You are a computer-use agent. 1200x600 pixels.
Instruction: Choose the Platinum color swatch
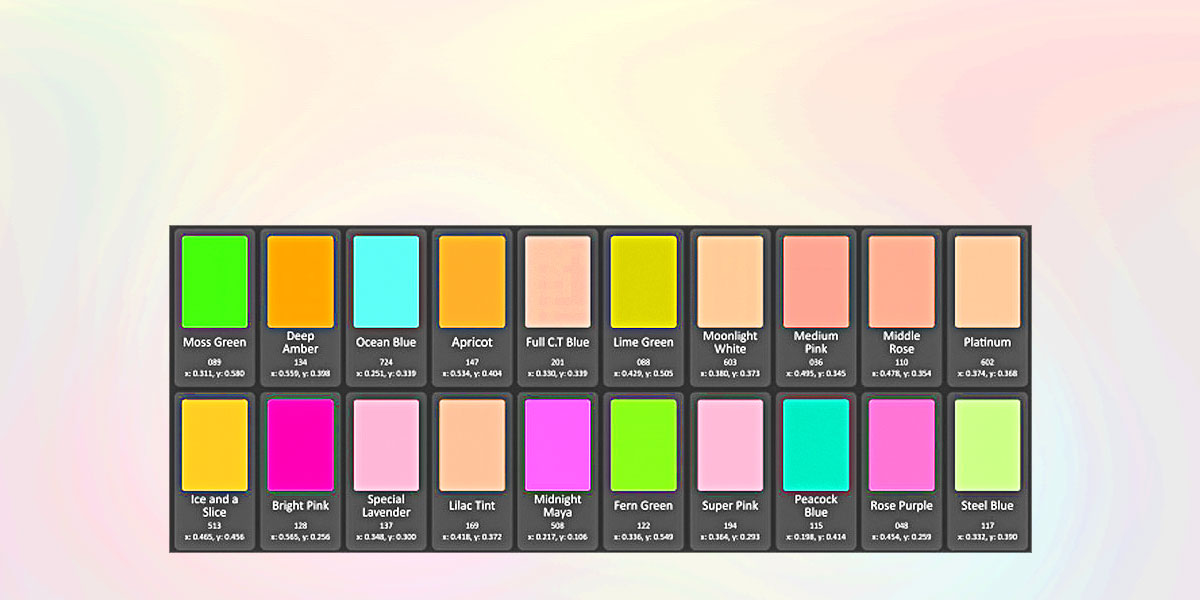coord(987,281)
